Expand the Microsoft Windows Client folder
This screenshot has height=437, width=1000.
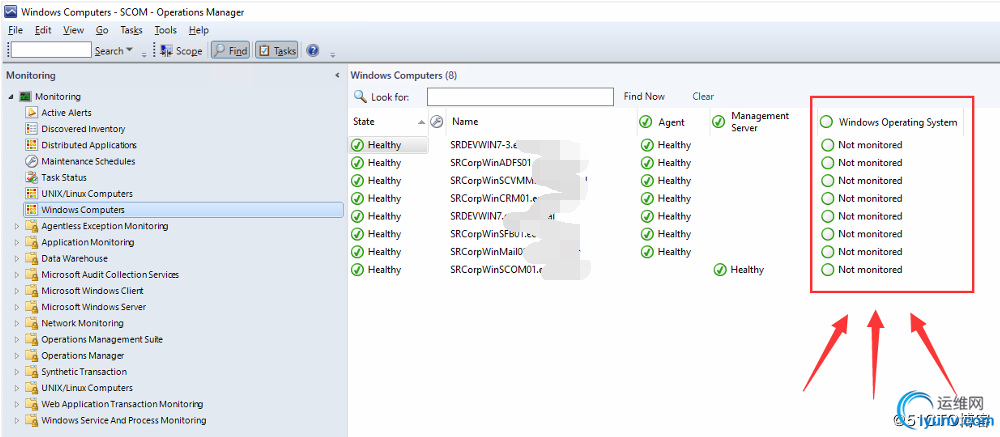[17, 291]
